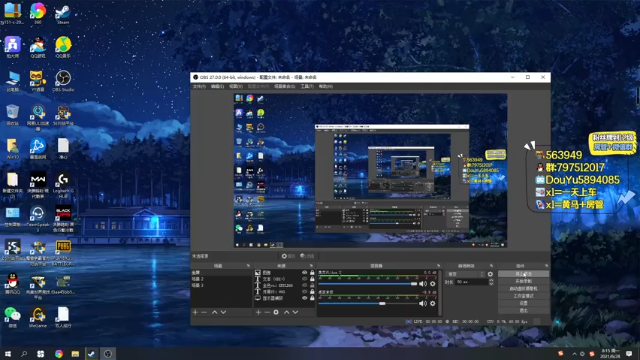Hide the Display Capture source eye icon
This screenshot has width=640, height=360.
pyautogui.click(x=304, y=298)
